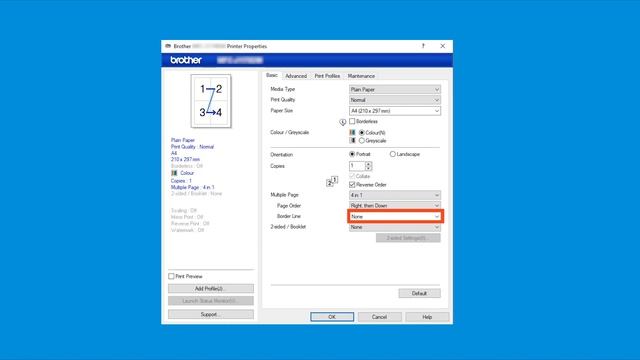Switch to the Print Profiles tab
This screenshot has width=640, height=360.
point(327,76)
